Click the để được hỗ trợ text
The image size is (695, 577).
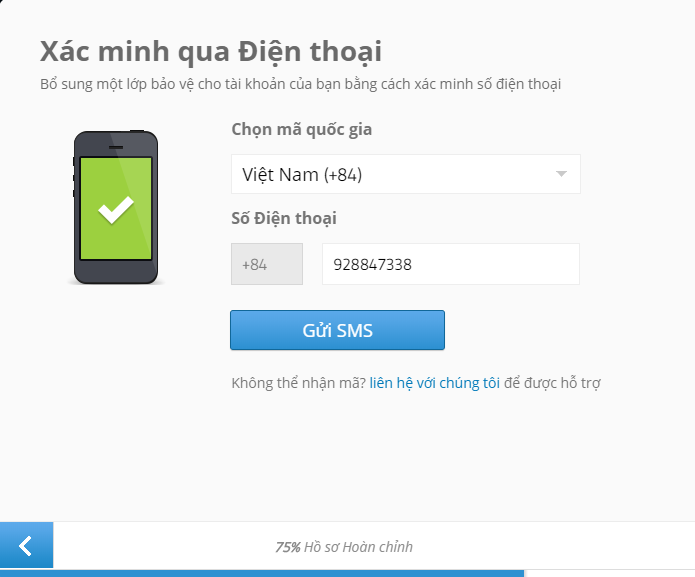[x=552, y=383]
